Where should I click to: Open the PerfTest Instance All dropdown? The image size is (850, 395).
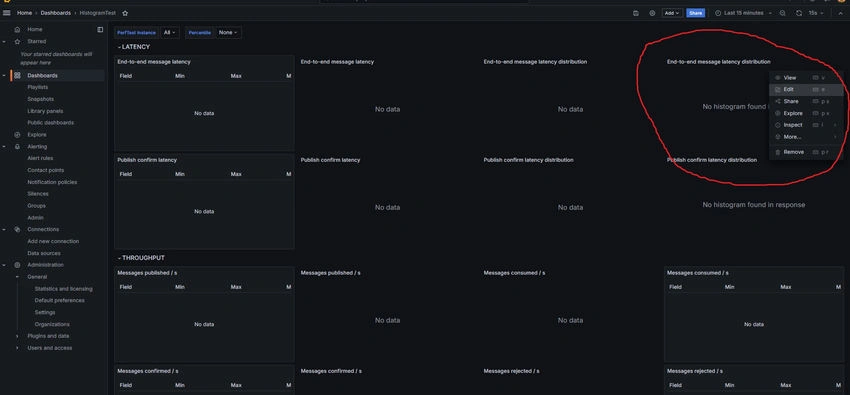click(x=170, y=33)
